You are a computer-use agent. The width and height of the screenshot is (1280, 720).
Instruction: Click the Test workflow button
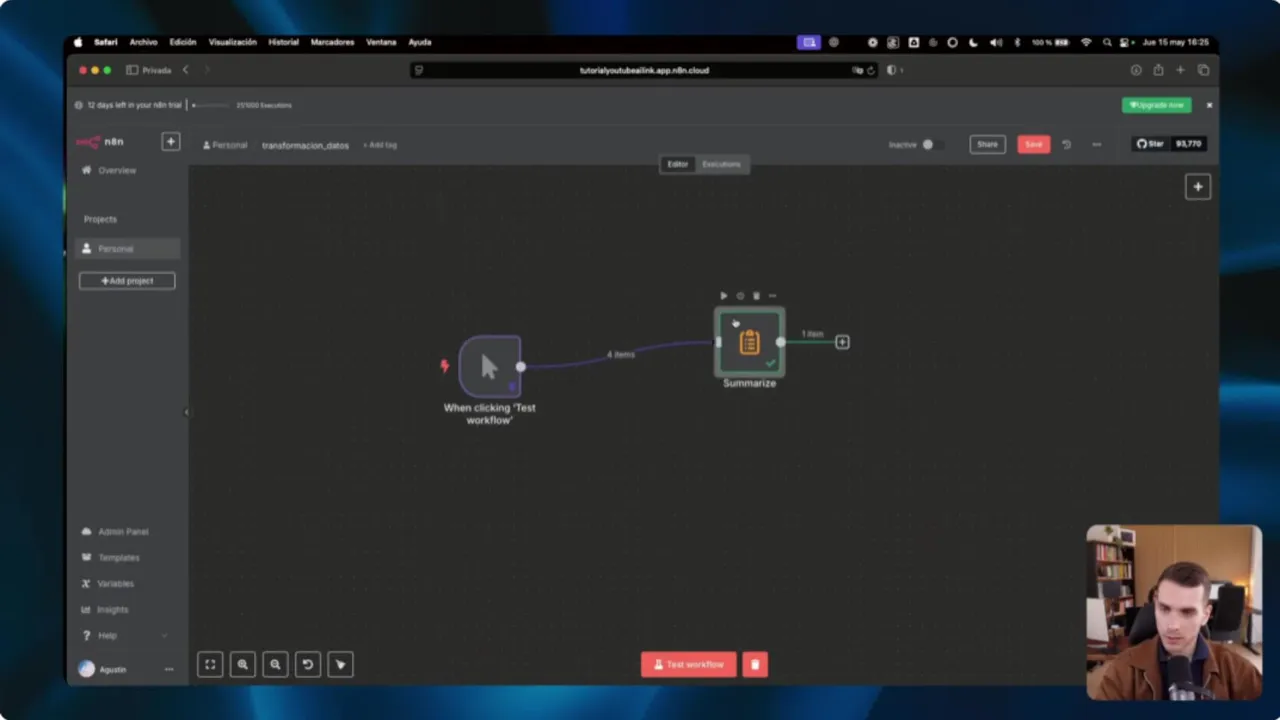pyautogui.click(x=689, y=664)
